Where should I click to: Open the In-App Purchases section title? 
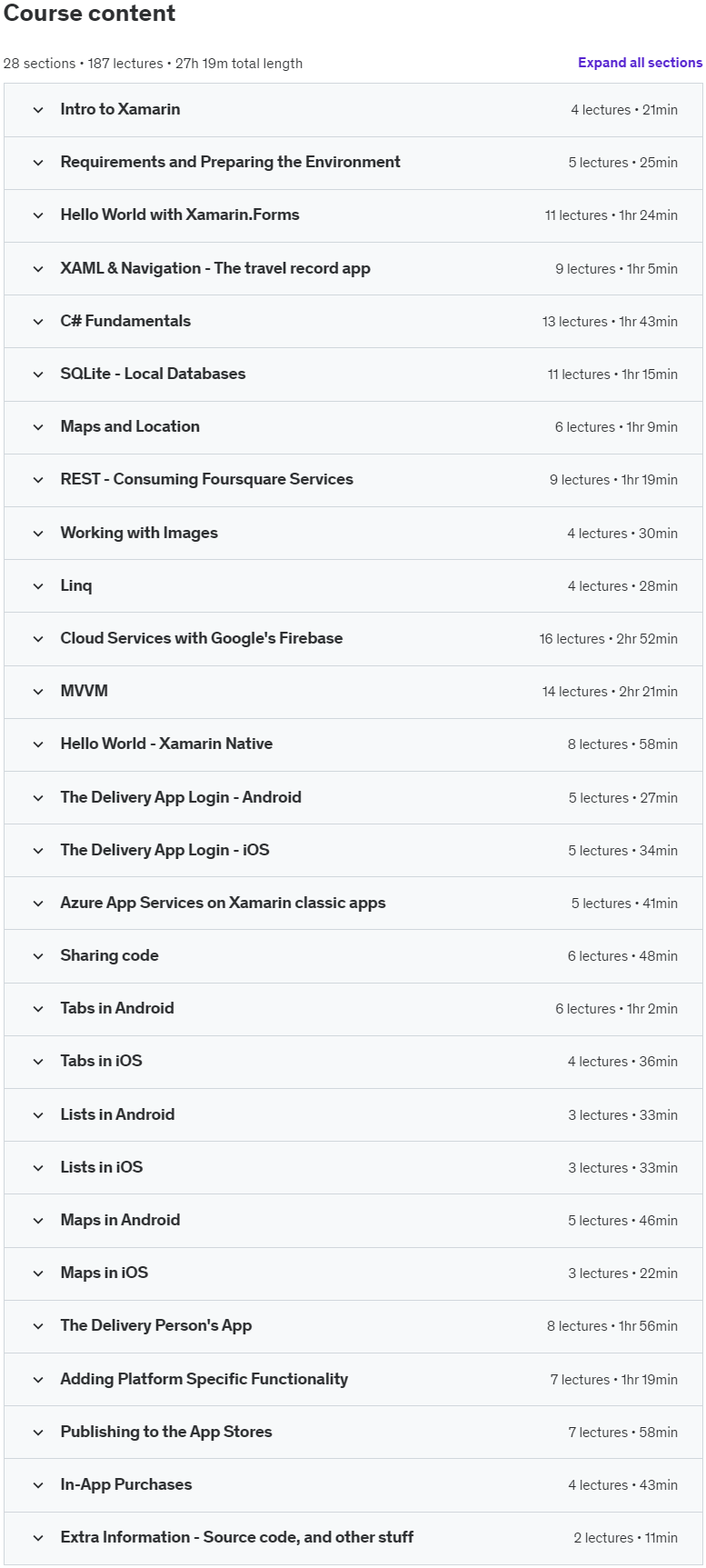point(126,1484)
